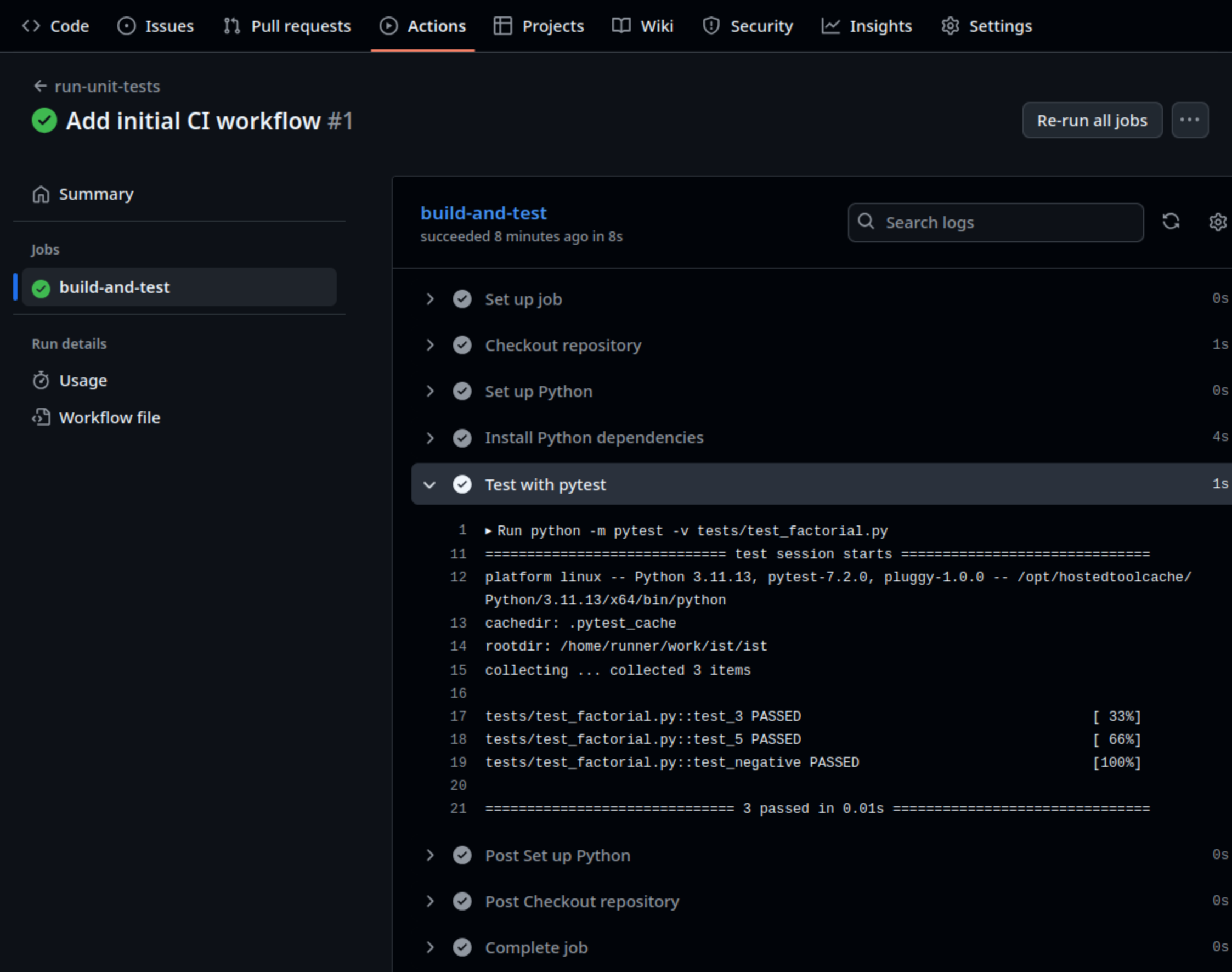This screenshot has width=1232, height=972.
Task: View the Insights tab
Action: [867, 26]
